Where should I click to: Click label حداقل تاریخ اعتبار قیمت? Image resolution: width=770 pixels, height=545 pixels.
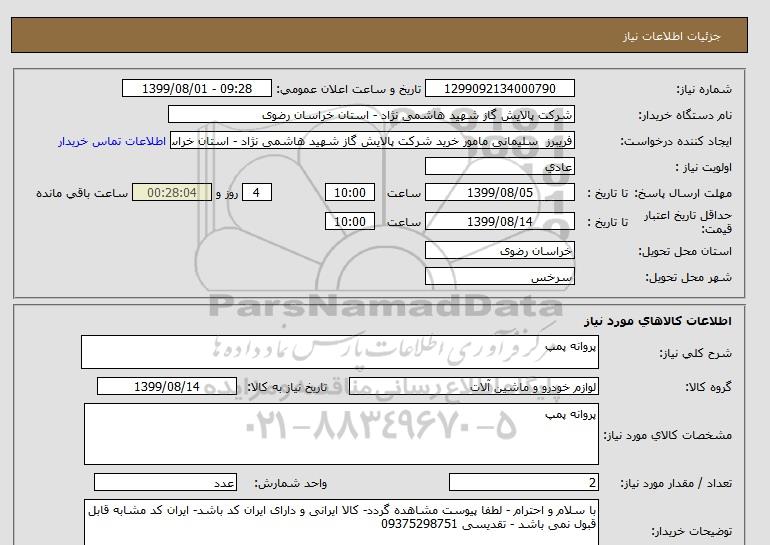[688, 222]
